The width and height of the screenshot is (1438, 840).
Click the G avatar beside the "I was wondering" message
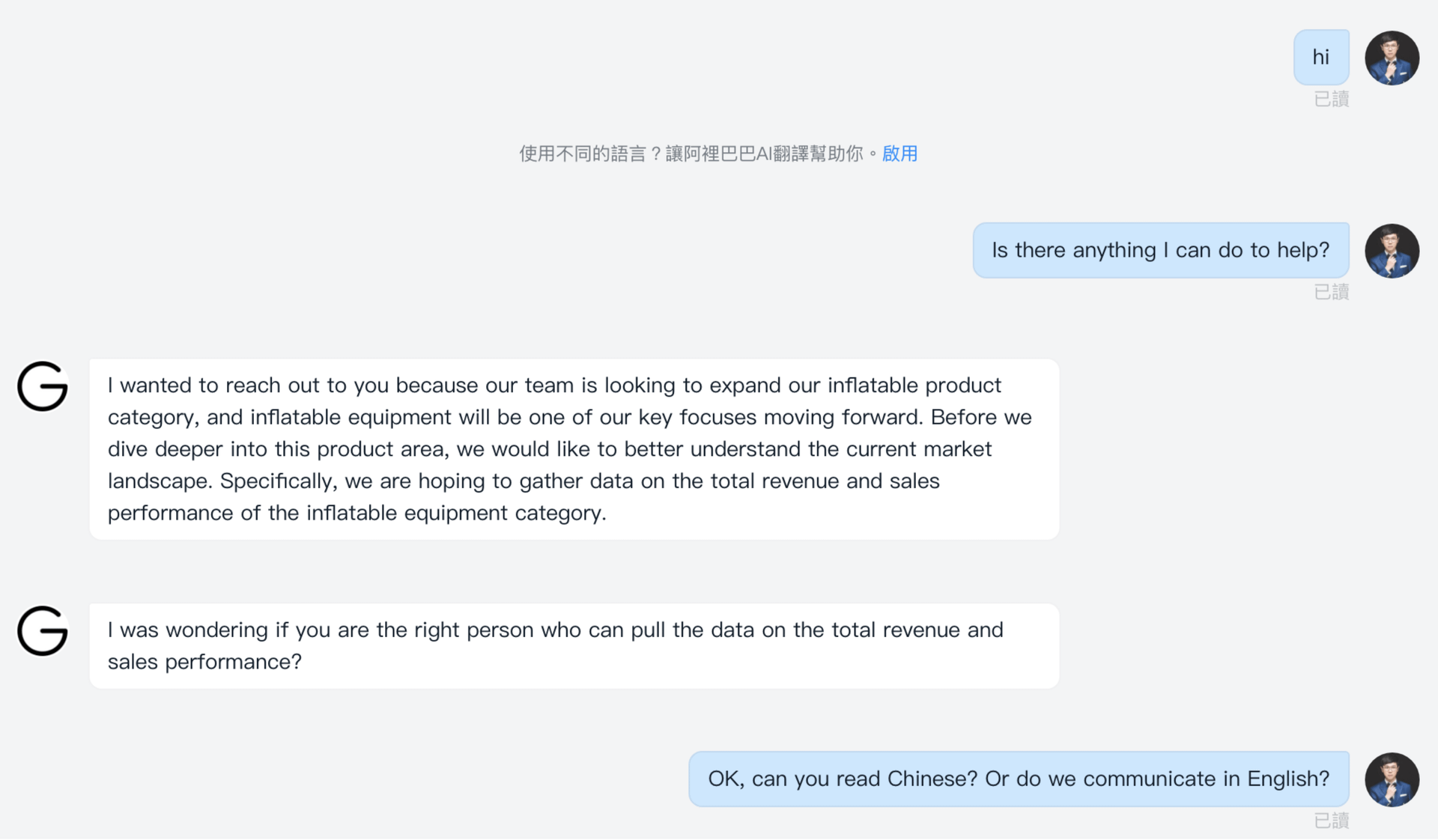point(43,631)
